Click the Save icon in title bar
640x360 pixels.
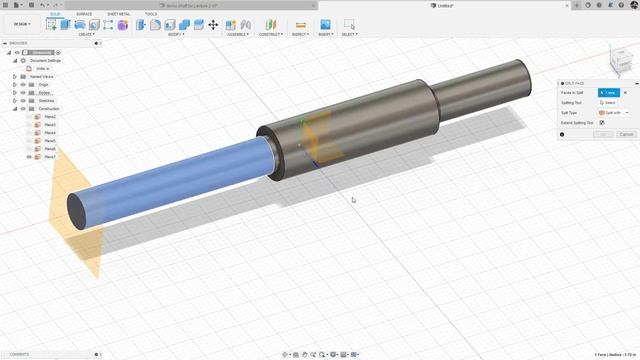(31, 5)
